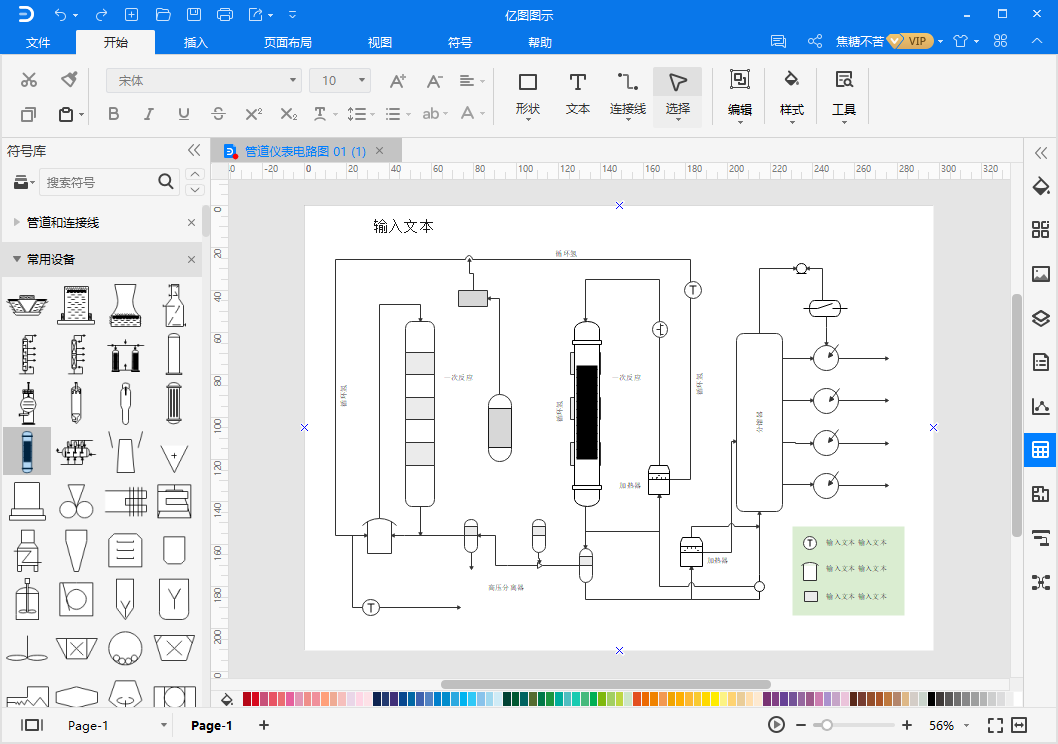1058x744 pixels.
Task: Click the VIP badge
Action: coord(910,41)
